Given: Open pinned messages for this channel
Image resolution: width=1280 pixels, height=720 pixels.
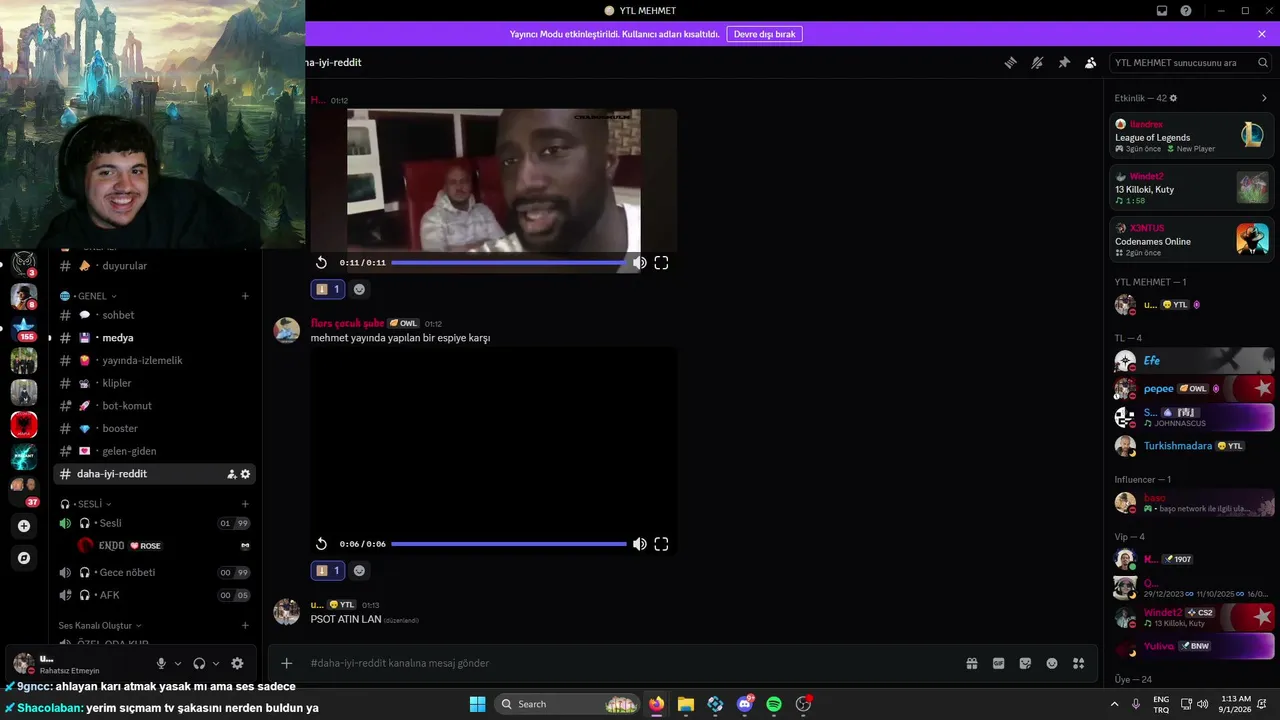Looking at the screenshot, I should [1064, 62].
